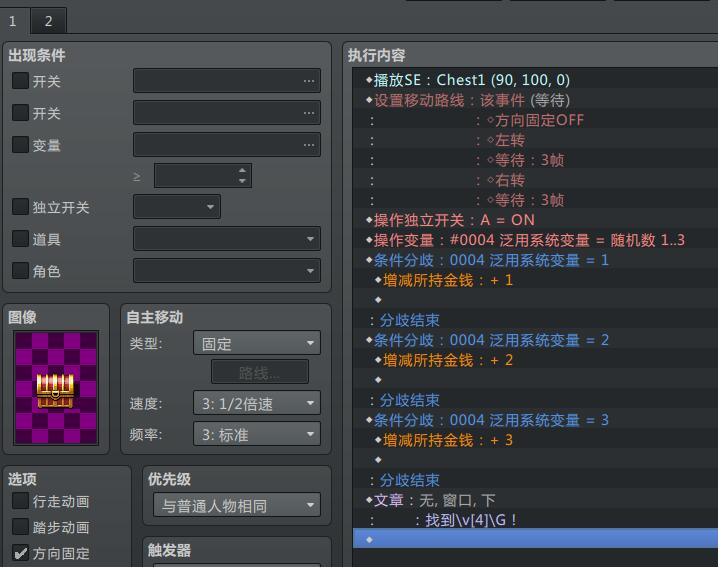Switch to event page tab 1

click(14, 21)
